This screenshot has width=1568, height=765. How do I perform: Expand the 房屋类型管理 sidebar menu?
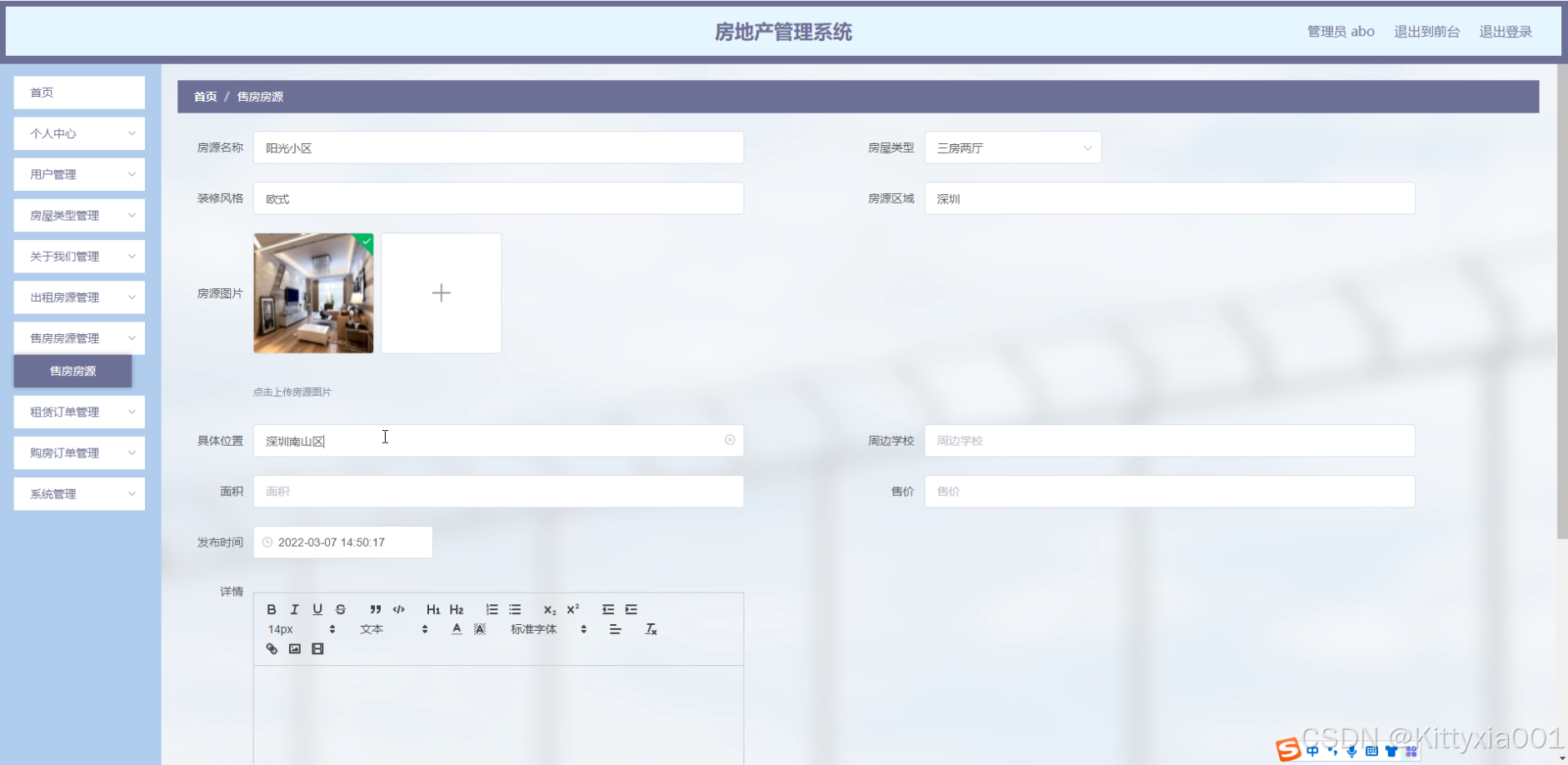79,215
